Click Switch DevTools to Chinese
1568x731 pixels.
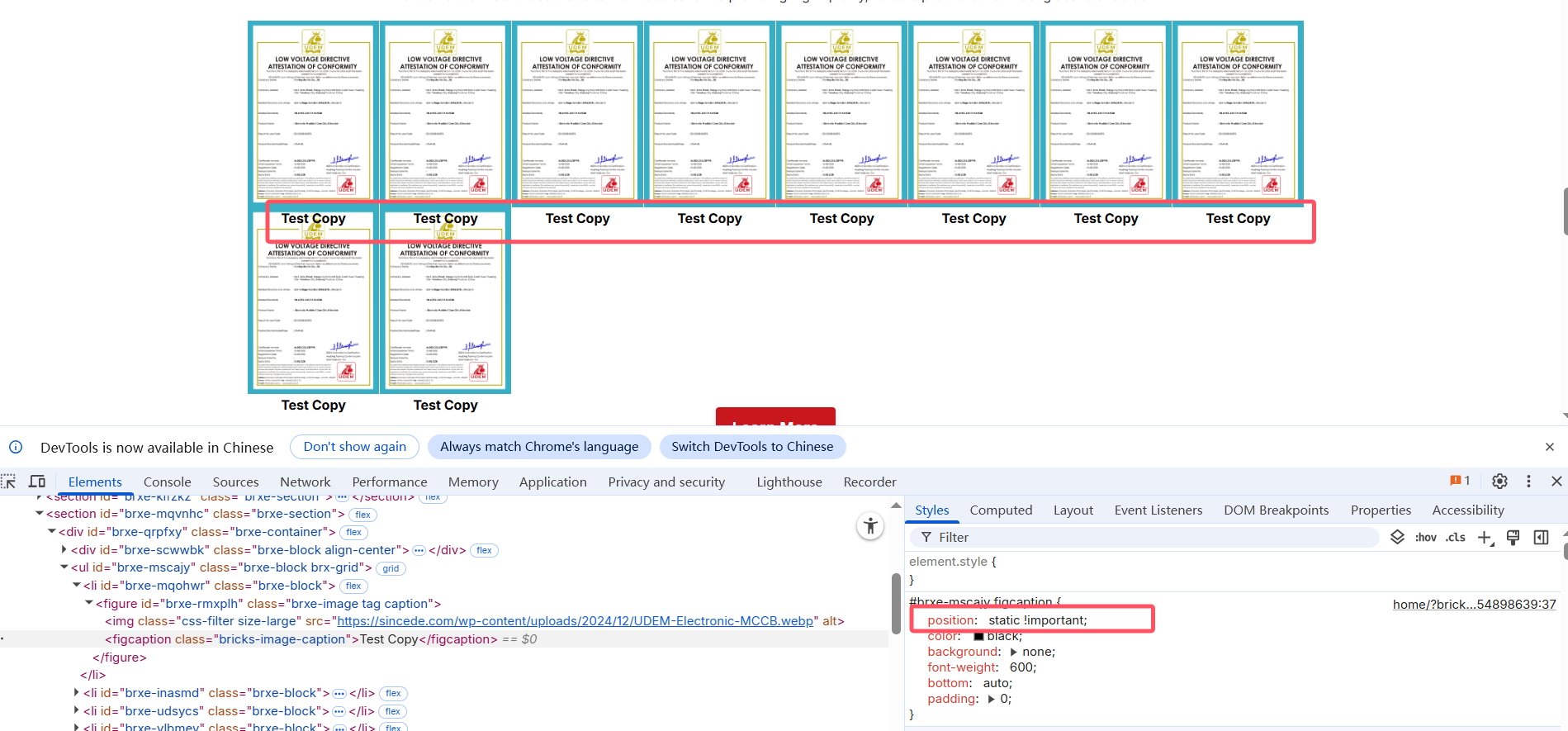pyautogui.click(x=752, y=447)
